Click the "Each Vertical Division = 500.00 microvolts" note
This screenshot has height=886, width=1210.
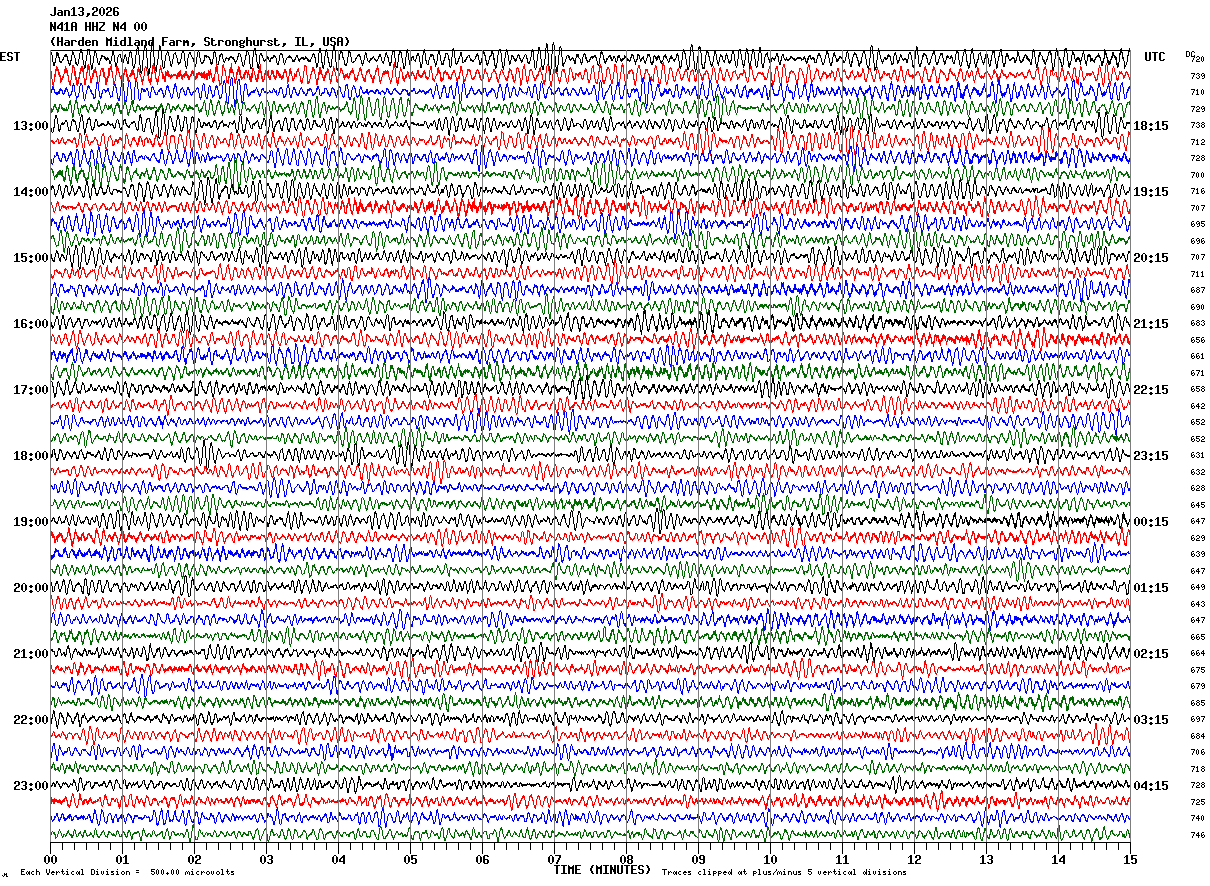click(x=127, y=873)
